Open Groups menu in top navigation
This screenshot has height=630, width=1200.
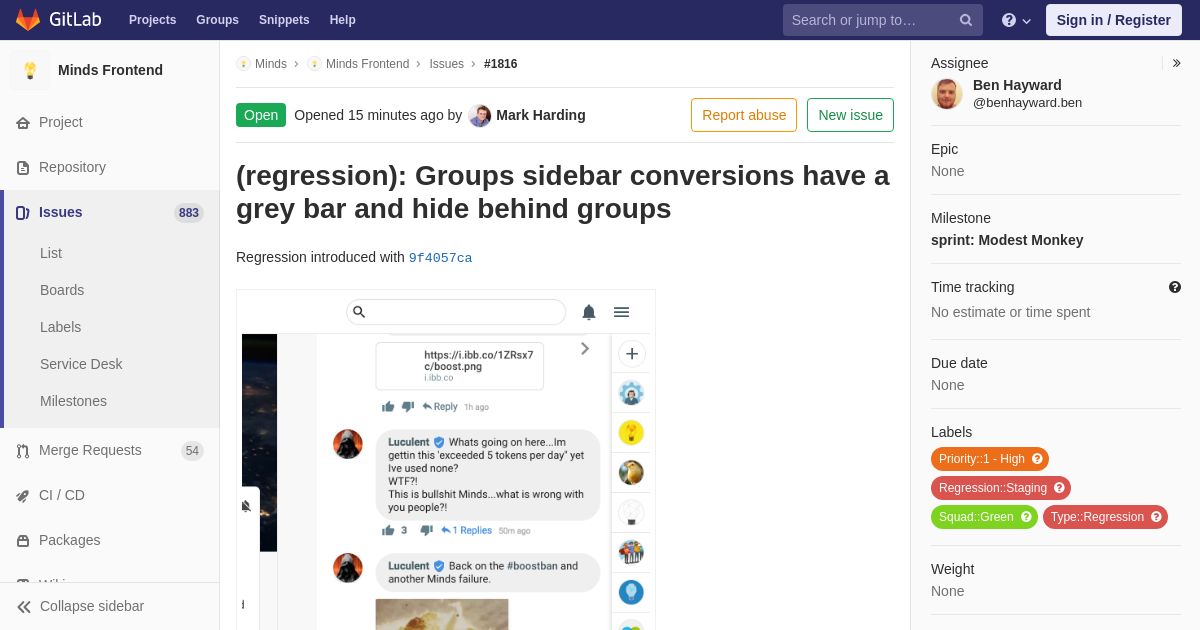click(x=217, y=20)
